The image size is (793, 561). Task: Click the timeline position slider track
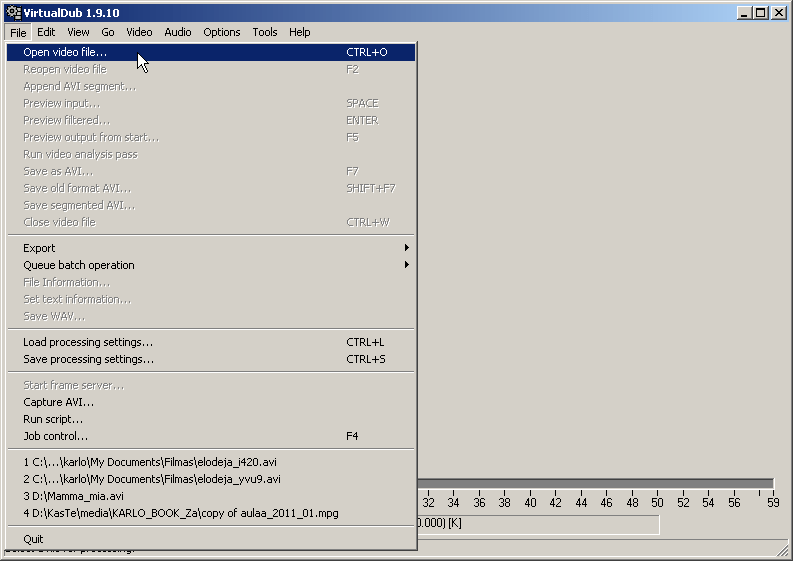[x=595, y=484]
